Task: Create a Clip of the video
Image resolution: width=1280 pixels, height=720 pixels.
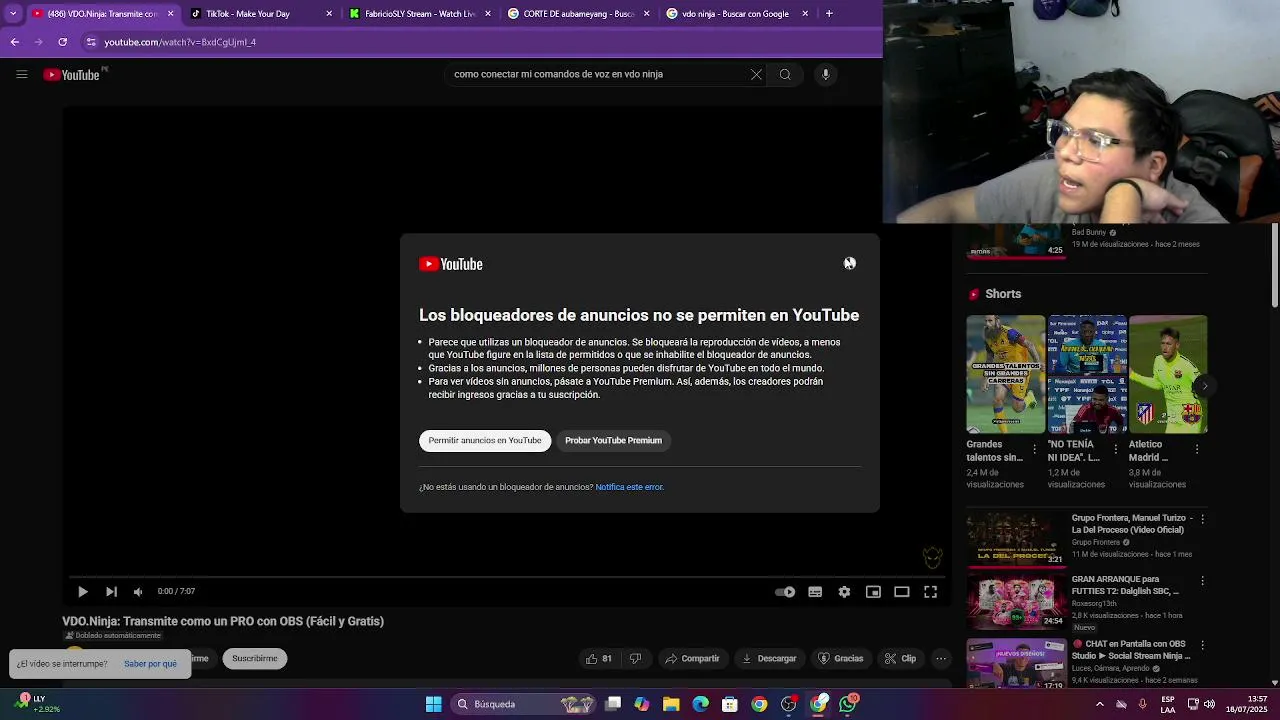Action: pyautogui.click(x=900, y=658)
